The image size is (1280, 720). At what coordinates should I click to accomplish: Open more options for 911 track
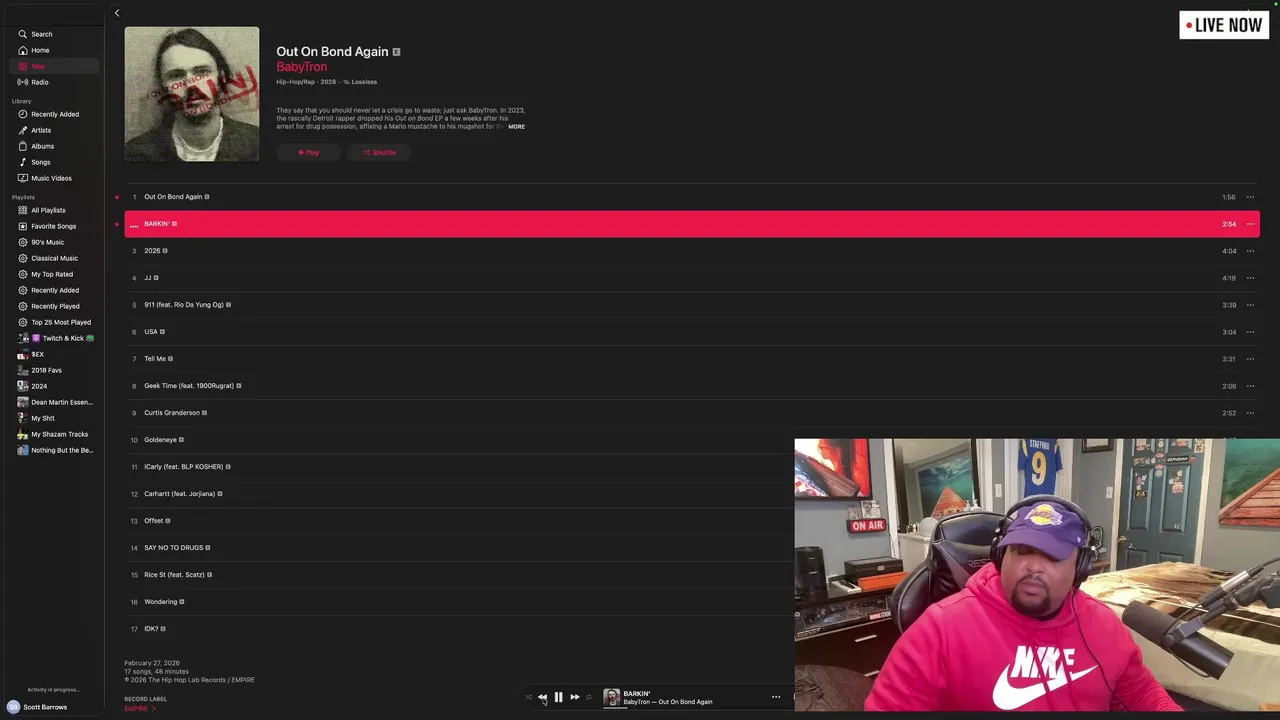[1250, 305]
